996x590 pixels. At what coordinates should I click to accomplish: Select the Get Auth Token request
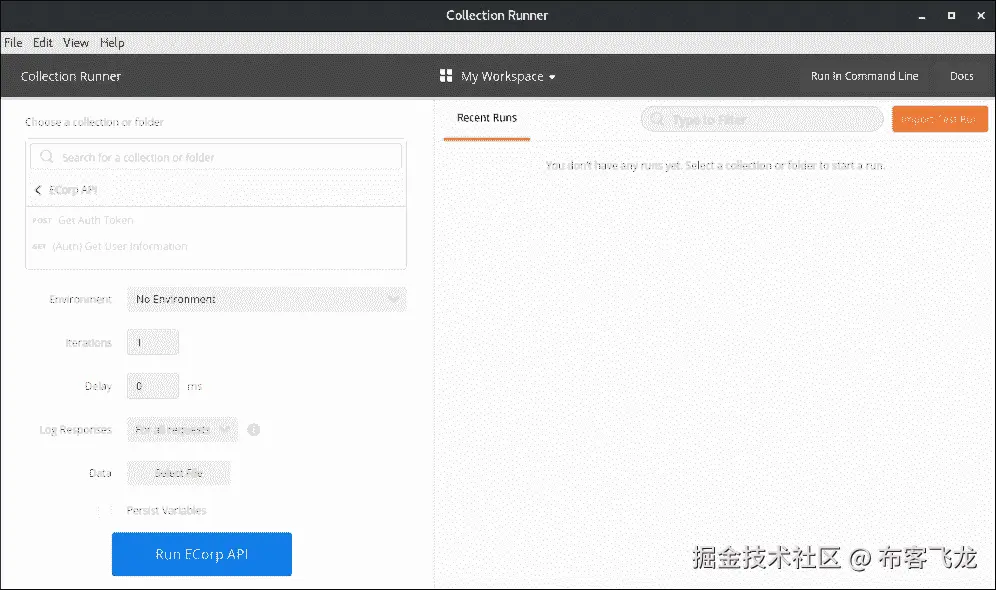216,220
